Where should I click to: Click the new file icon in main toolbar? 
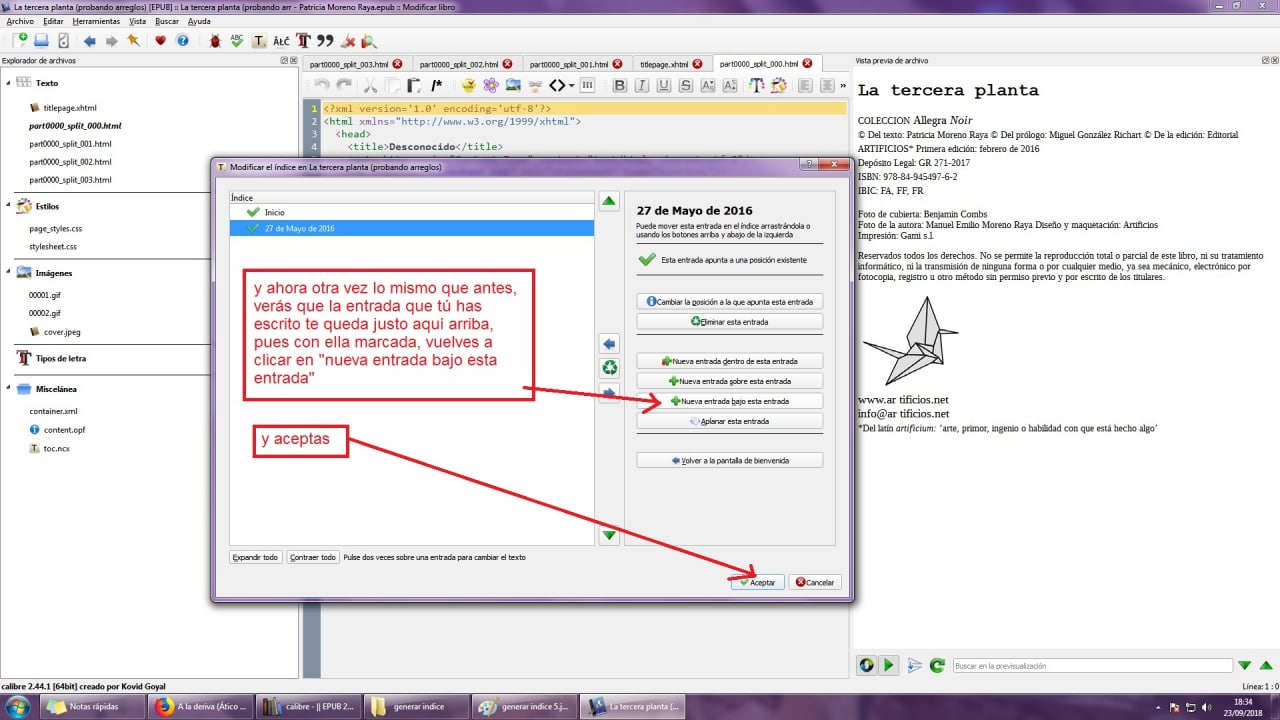(x=21, y=41)
